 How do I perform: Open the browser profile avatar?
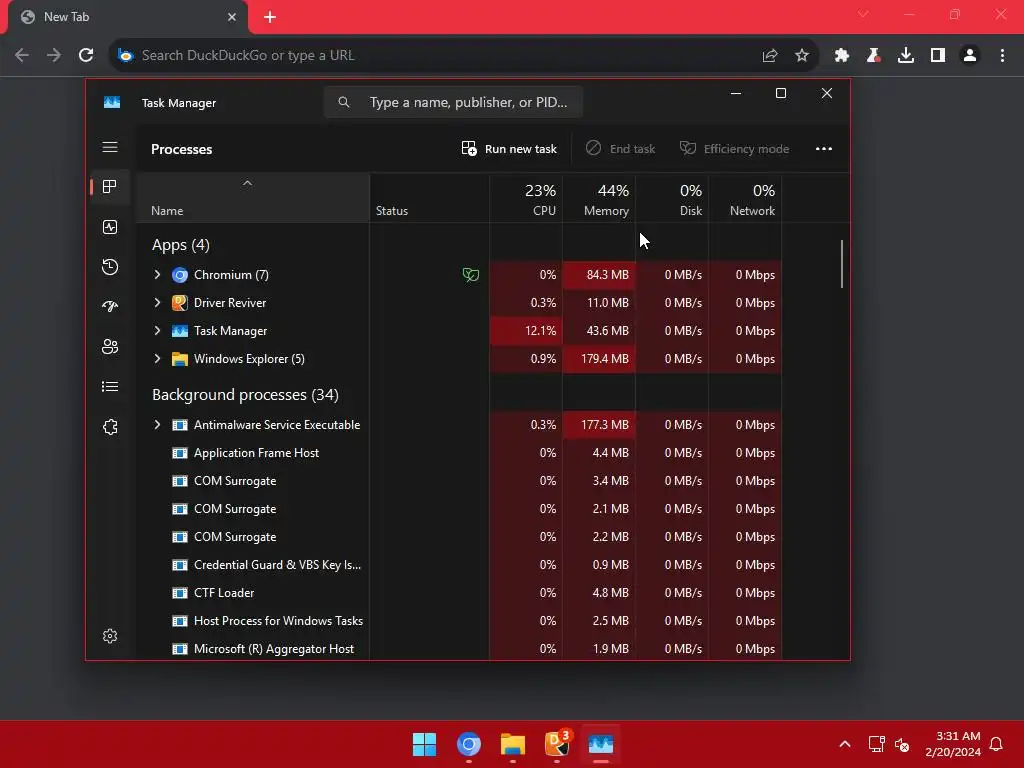(970, 56)
